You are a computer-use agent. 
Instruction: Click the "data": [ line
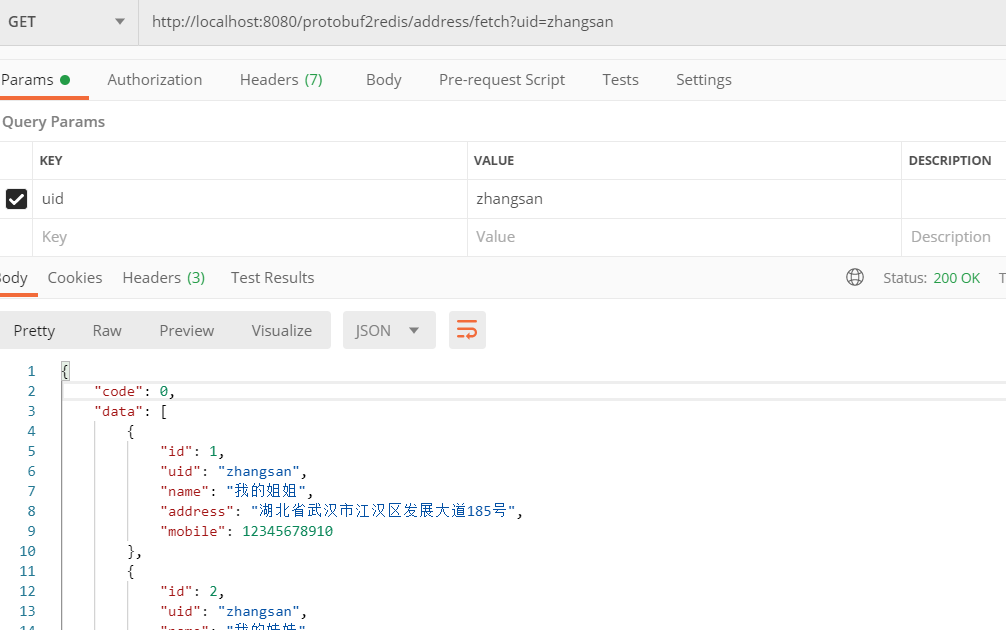click(130, 411)
